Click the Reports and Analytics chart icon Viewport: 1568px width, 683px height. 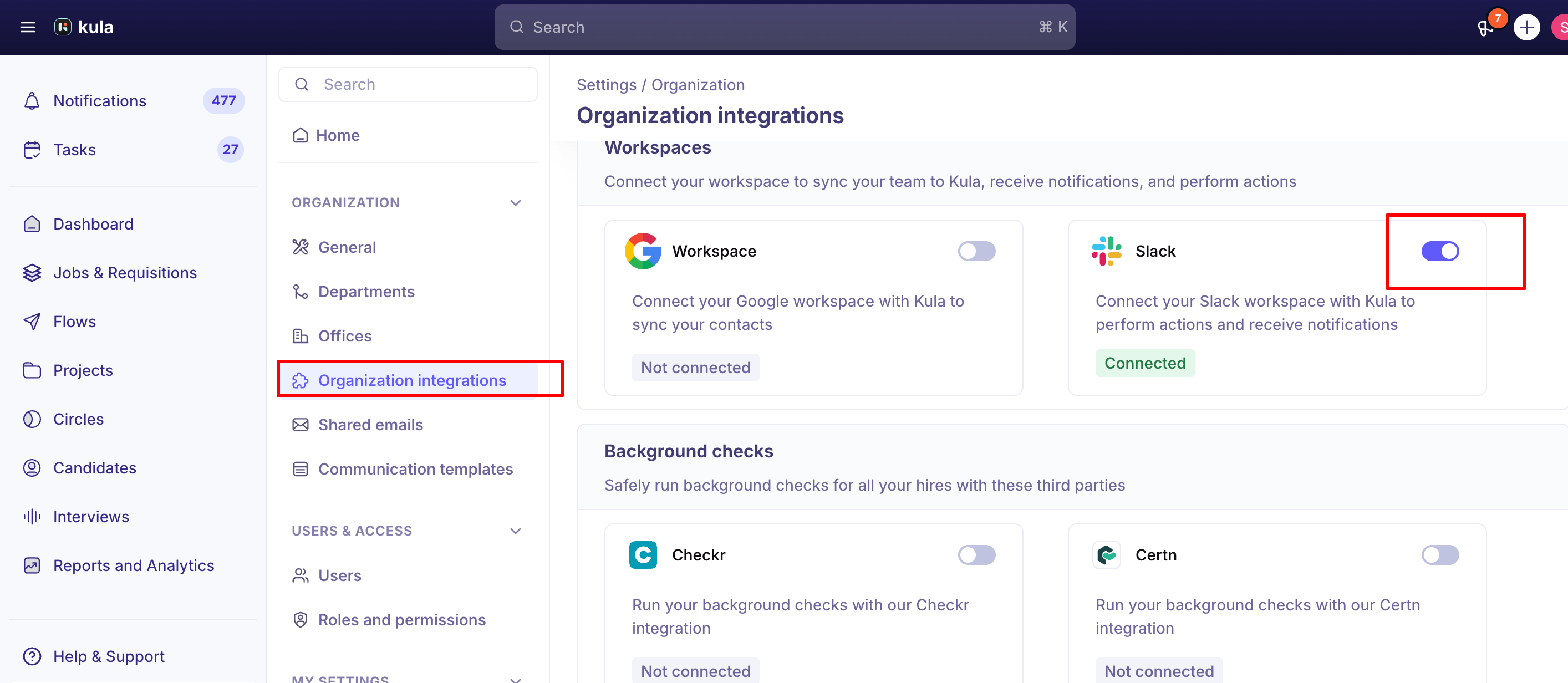click(x=32, y=565)
